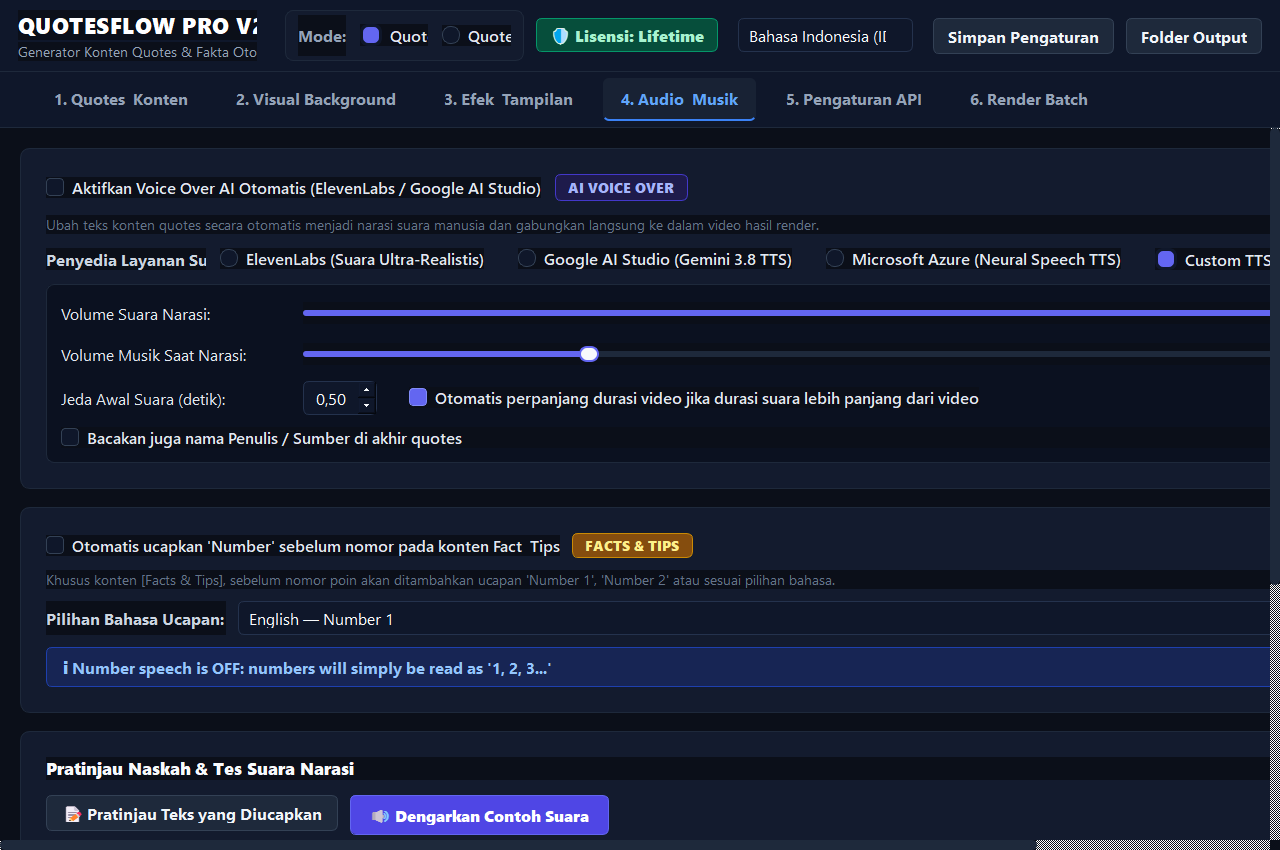Enable Aktifkan Voice Over AI Otomatis checkbox

[x=55, y=188]
